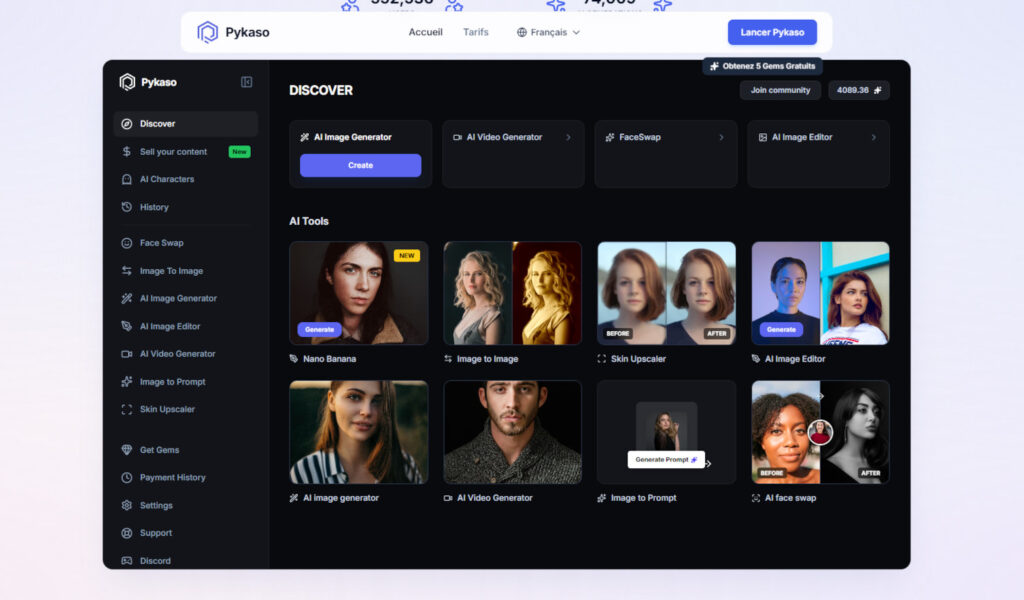Open Payment History in the sidebar
Screen dimensions: 1024x600
185,478
